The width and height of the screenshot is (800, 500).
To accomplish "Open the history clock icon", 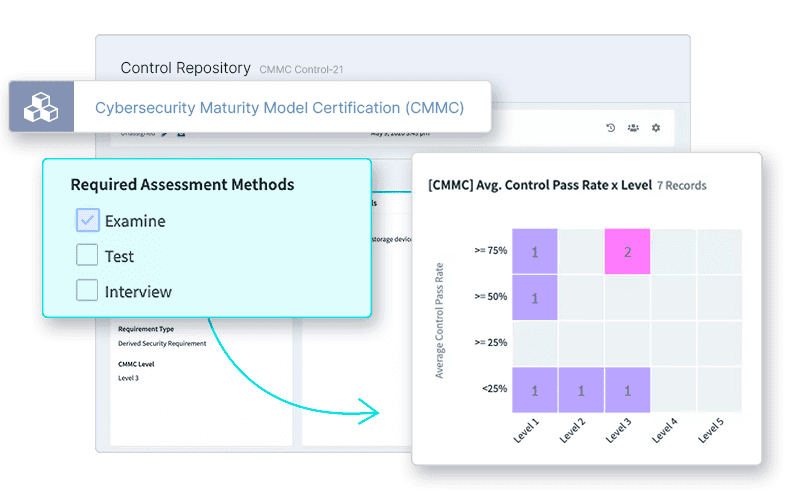I will tap(611, 128).
